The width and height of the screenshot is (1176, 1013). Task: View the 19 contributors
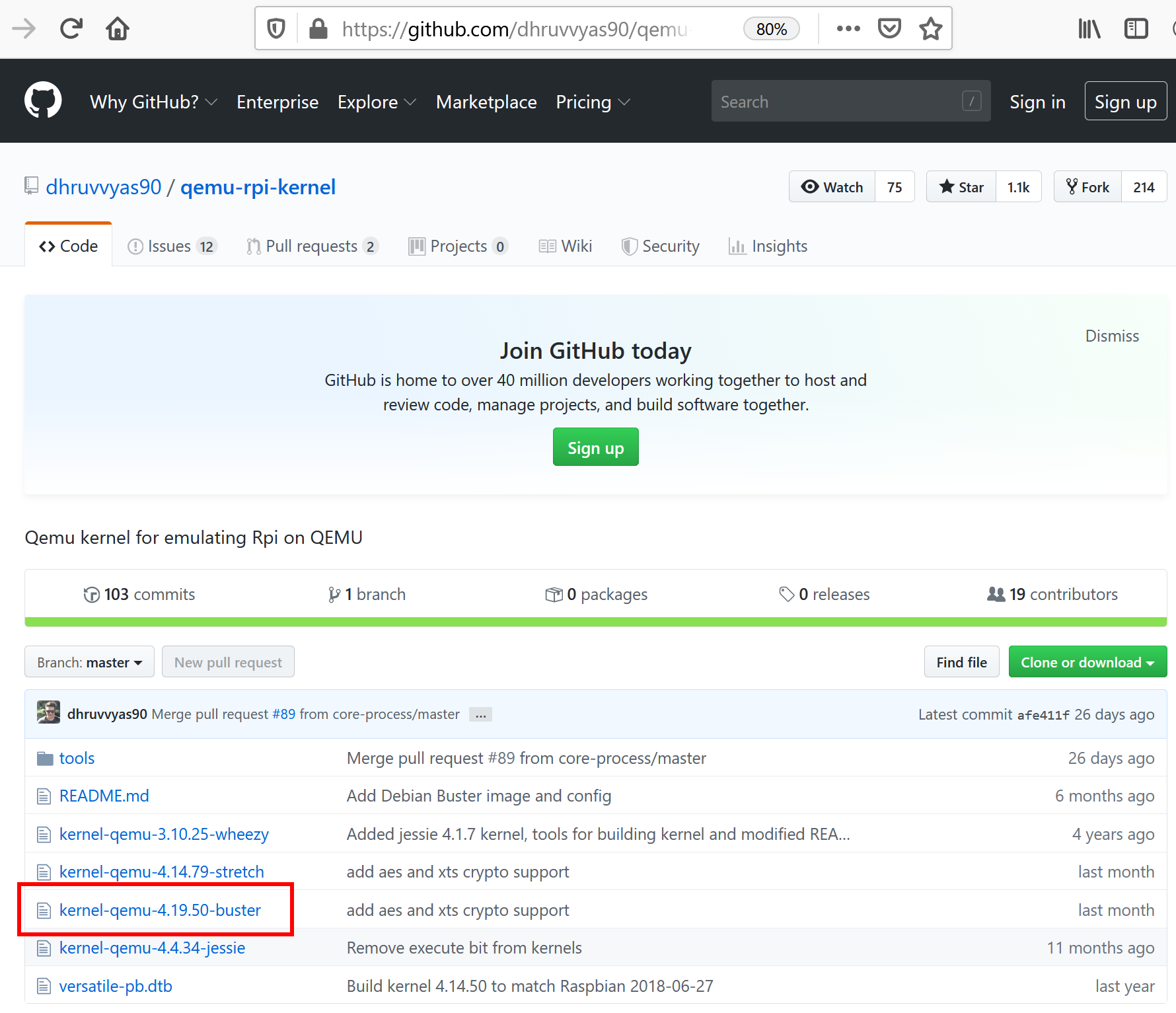coord(1052,594)
